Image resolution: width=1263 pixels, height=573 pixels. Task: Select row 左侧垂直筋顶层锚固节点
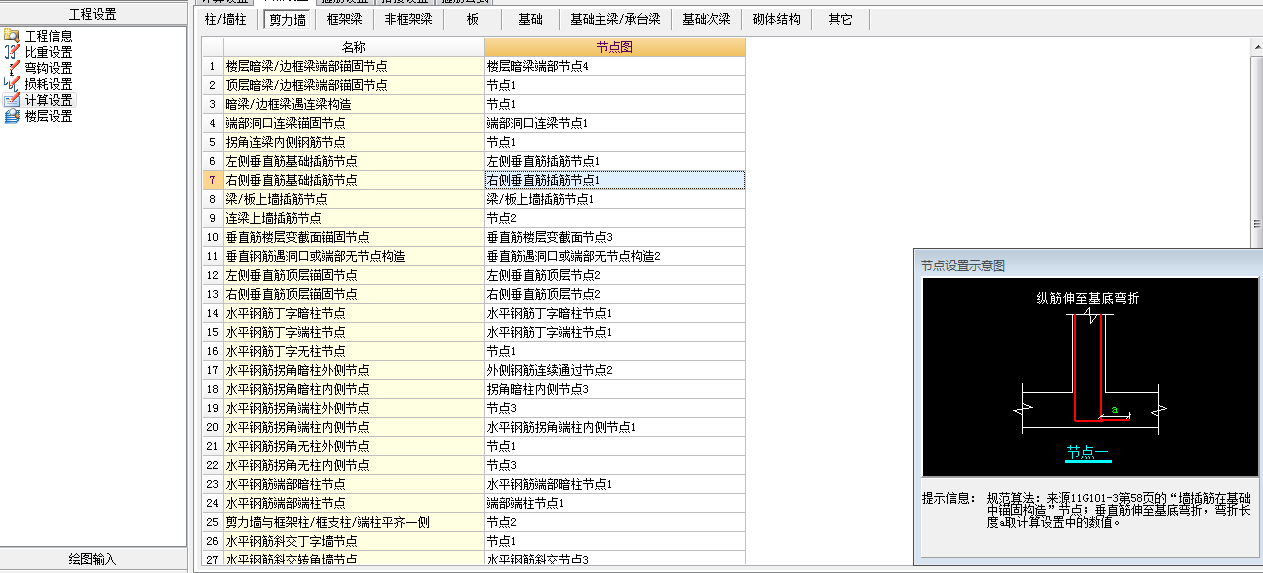354,275
